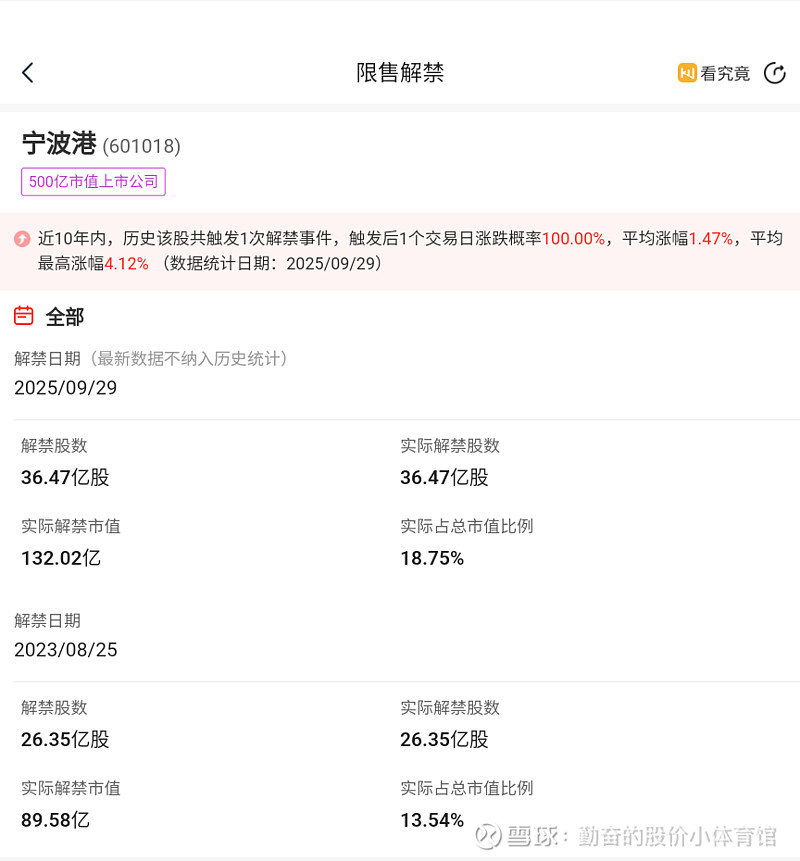Tap the back arrow
Viewport: 800px width, 861px height.
click(27, 72)
